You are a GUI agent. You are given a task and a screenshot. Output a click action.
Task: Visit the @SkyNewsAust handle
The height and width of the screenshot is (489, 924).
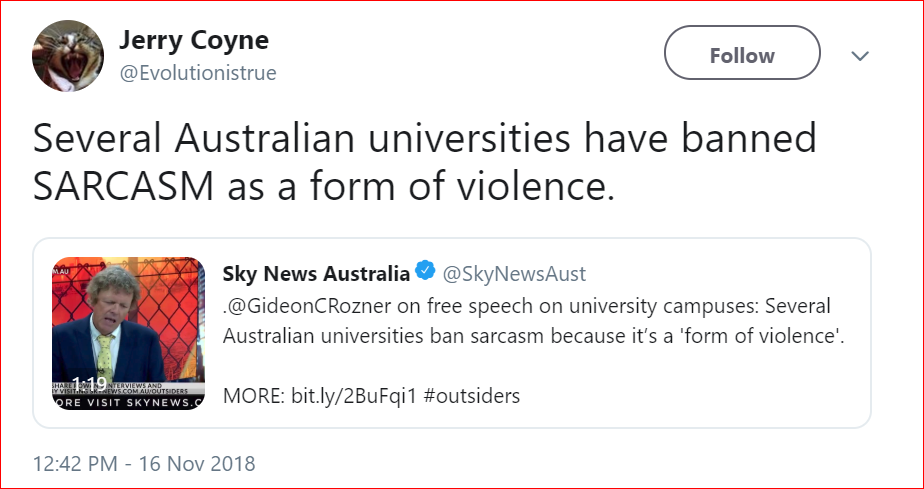[x=514, y=273]
